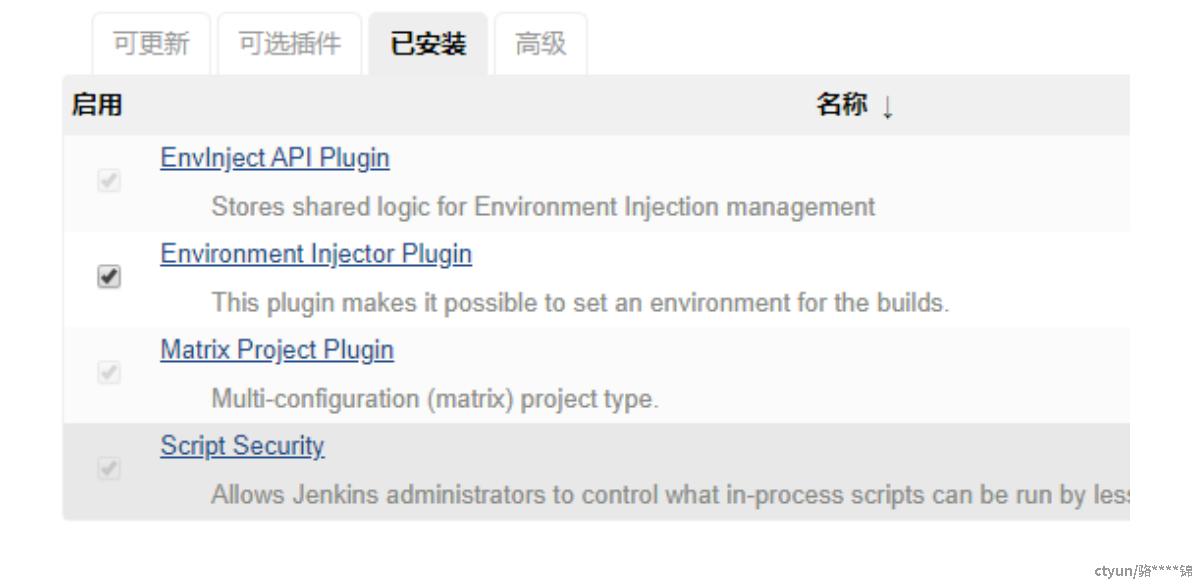Click the 'Multi-configuration (matrix) project type' description

point(434,398)
